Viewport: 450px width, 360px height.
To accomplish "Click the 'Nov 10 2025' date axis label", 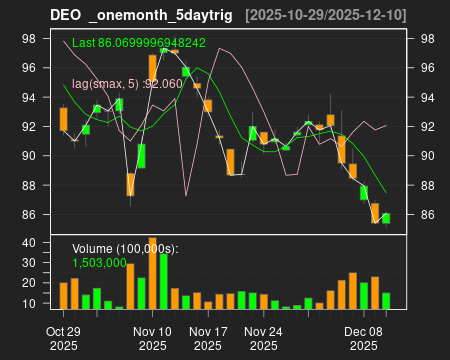I will (152, 339).
